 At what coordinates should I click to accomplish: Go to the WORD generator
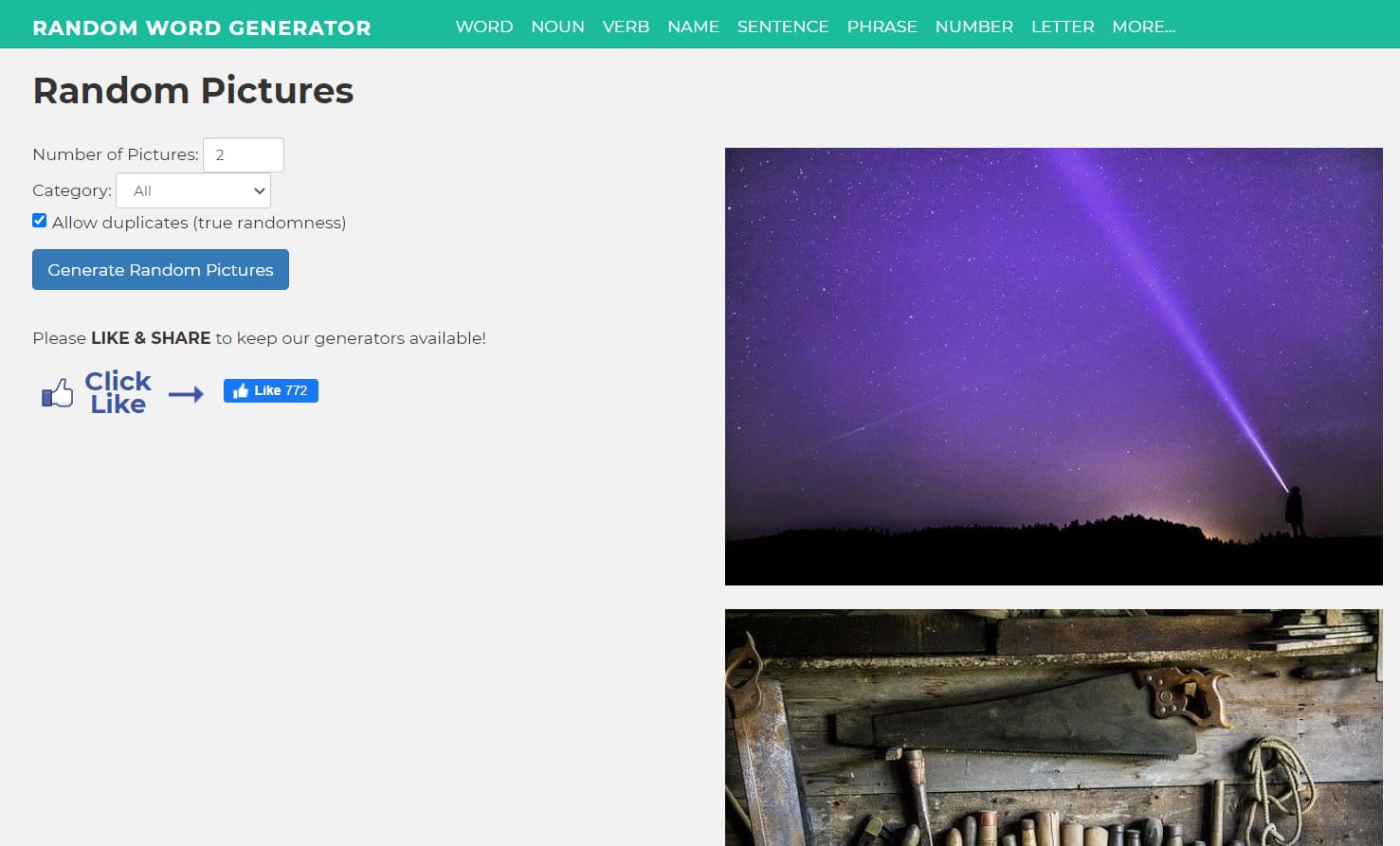(484, 27)
